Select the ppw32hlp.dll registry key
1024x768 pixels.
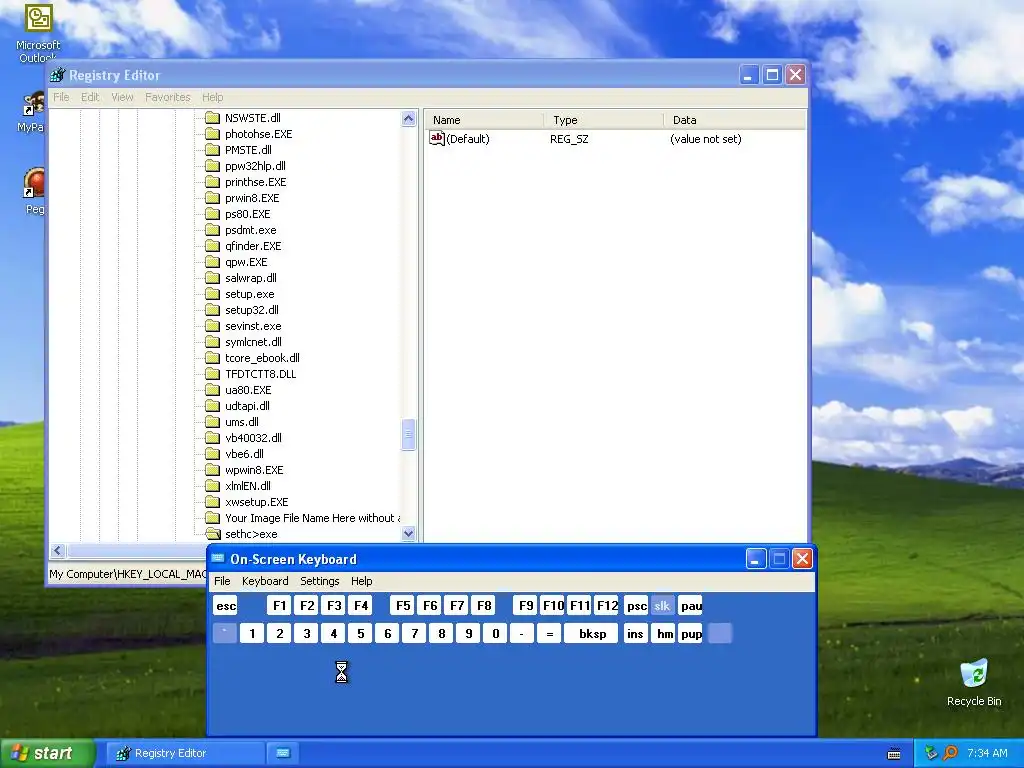coord(255,166)
